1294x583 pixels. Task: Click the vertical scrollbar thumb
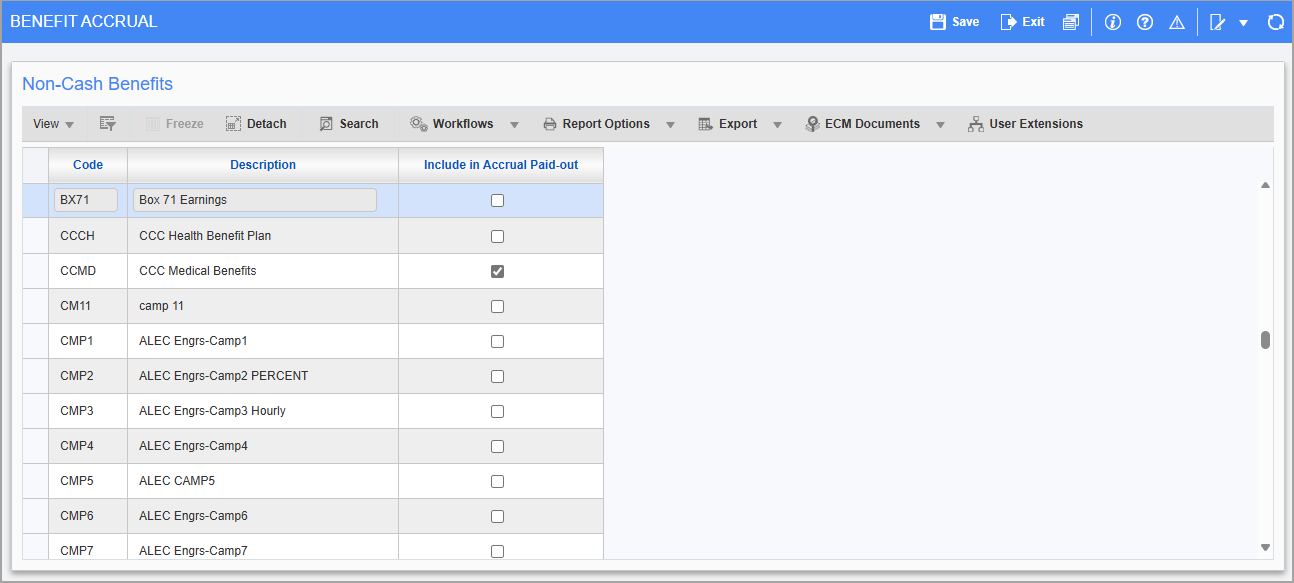[x=1265, y=340]
